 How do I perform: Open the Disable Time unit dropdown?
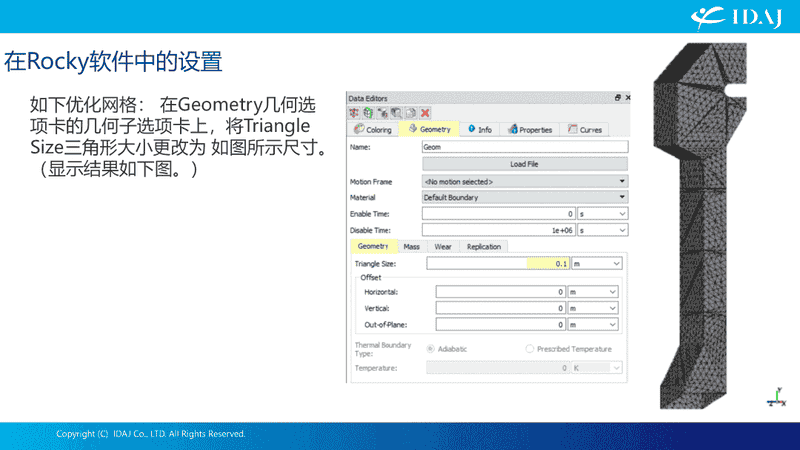[602, 230]
